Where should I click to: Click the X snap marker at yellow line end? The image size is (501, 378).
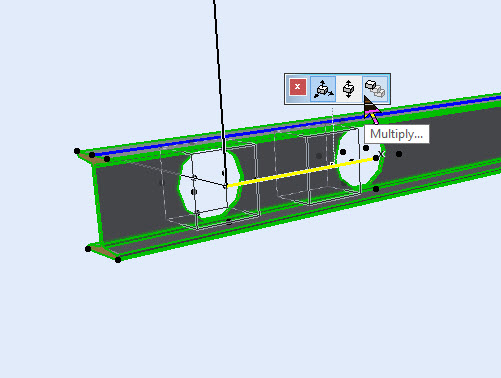click(381, 154)
